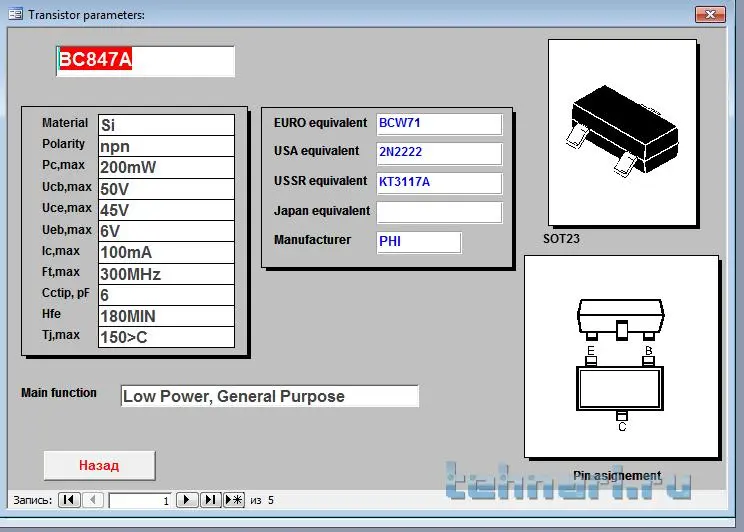Screen dimensions: 744x532
Task: Click the Material label
Action: click(65, 122)
